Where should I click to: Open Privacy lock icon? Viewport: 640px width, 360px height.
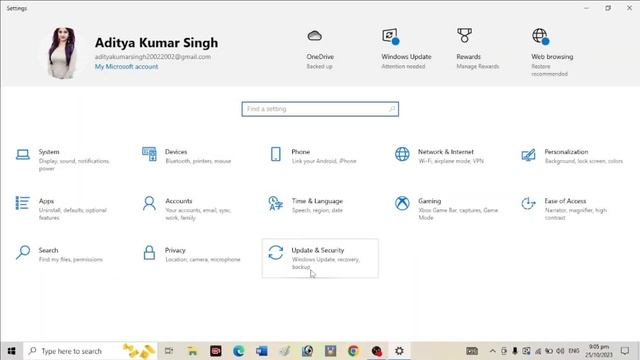point(149,252)
